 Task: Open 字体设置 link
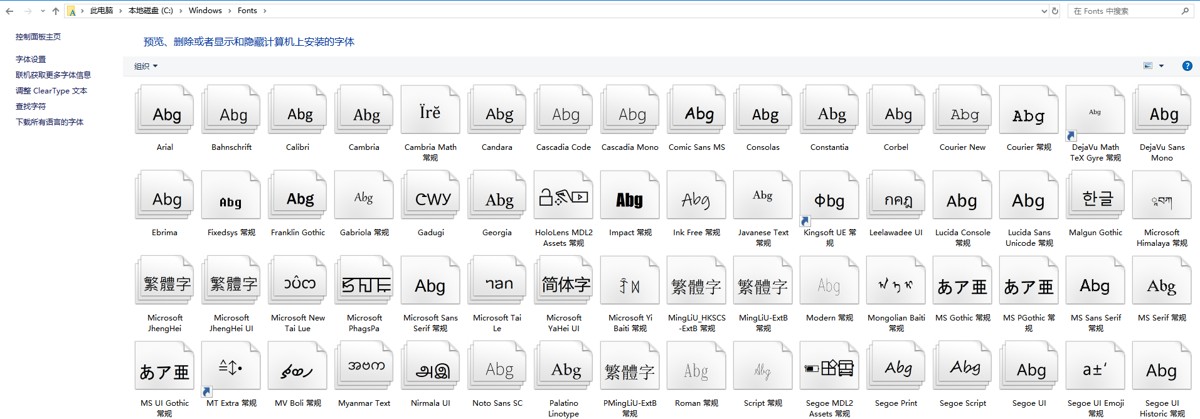point(31,59)
